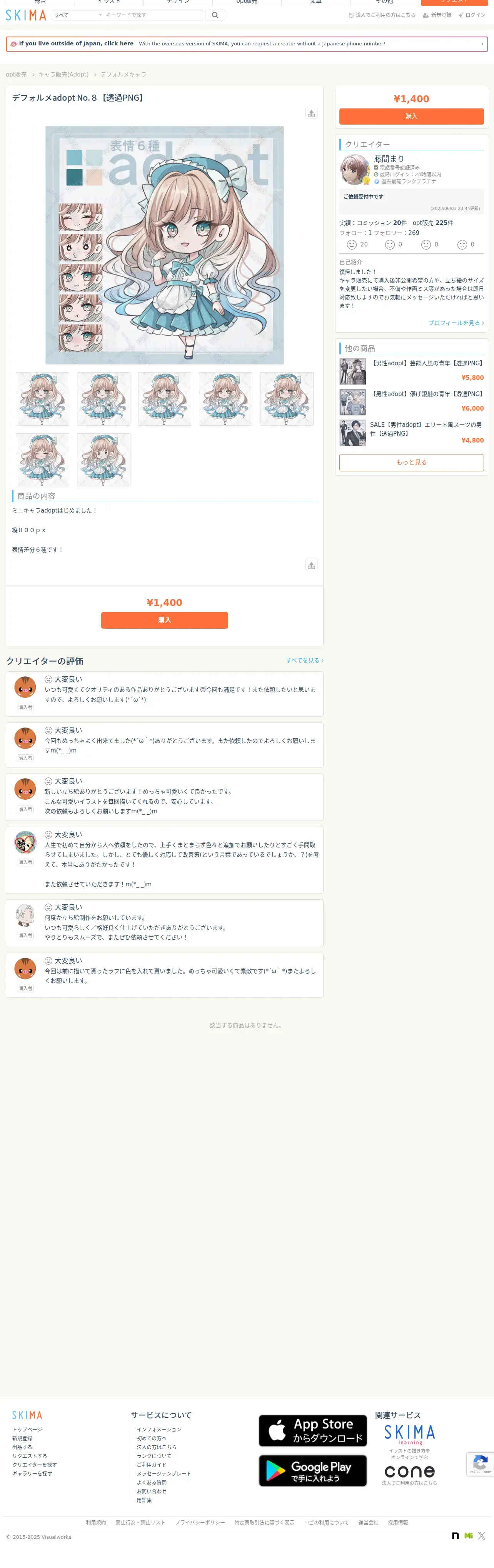The height and width of the screenshot is (1568, 494).
Task: Click the もっと見る button
Action: (411, 463)
